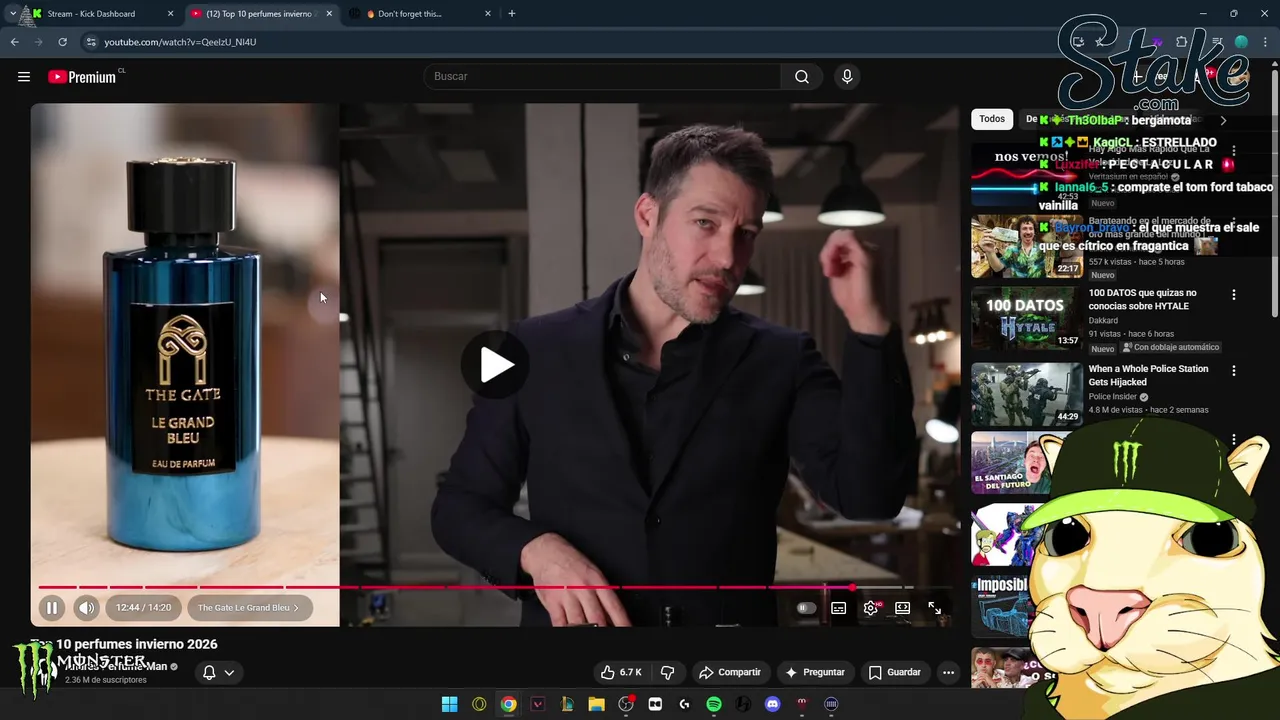The image size is (1280, 720).
Task: Open the Compartir share button
Action: (730, 672)
